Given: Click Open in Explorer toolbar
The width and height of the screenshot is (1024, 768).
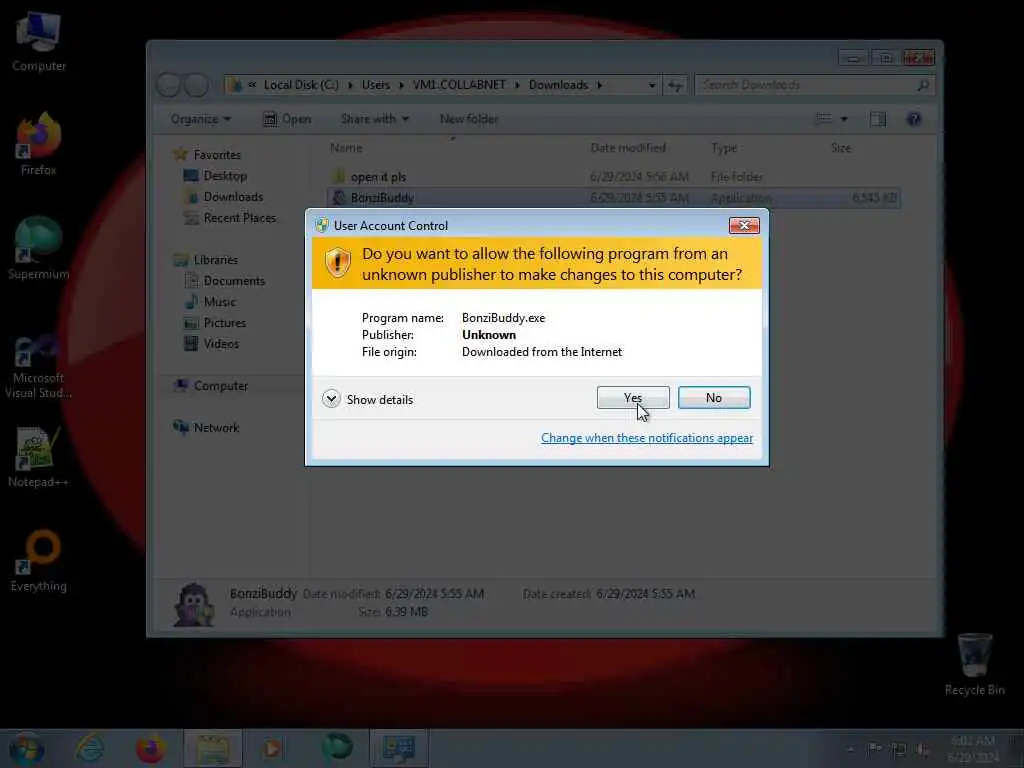Looking at the screenshot, I should (287, 119).
